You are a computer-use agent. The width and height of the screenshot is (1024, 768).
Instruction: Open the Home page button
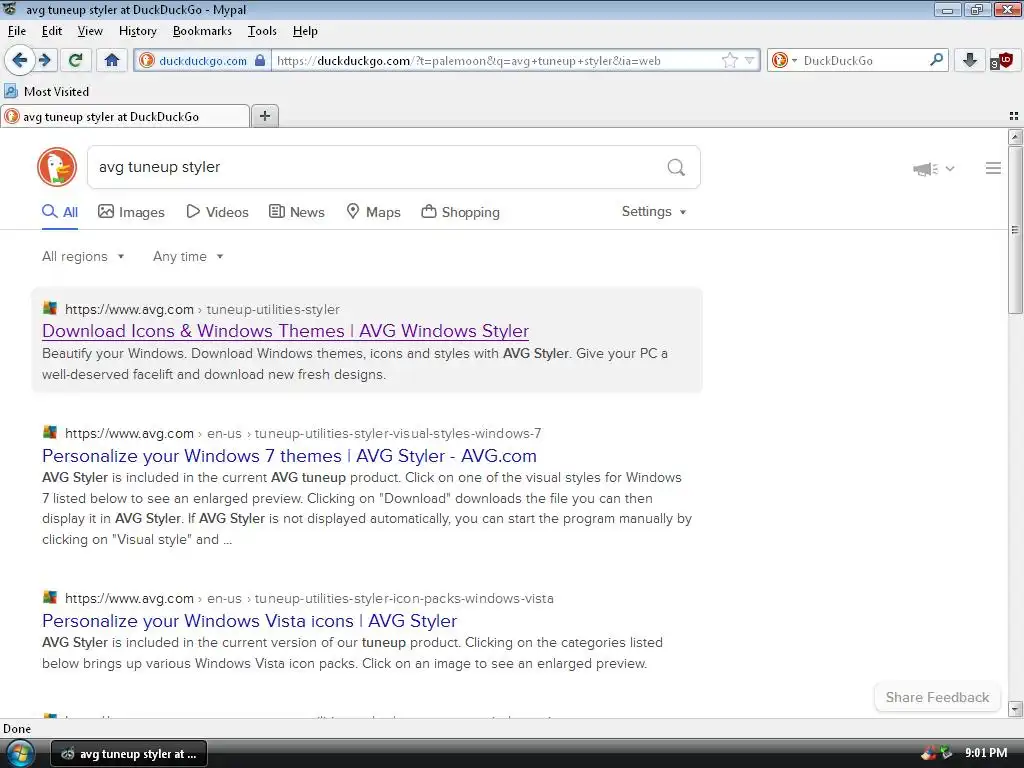coord(112,60)
